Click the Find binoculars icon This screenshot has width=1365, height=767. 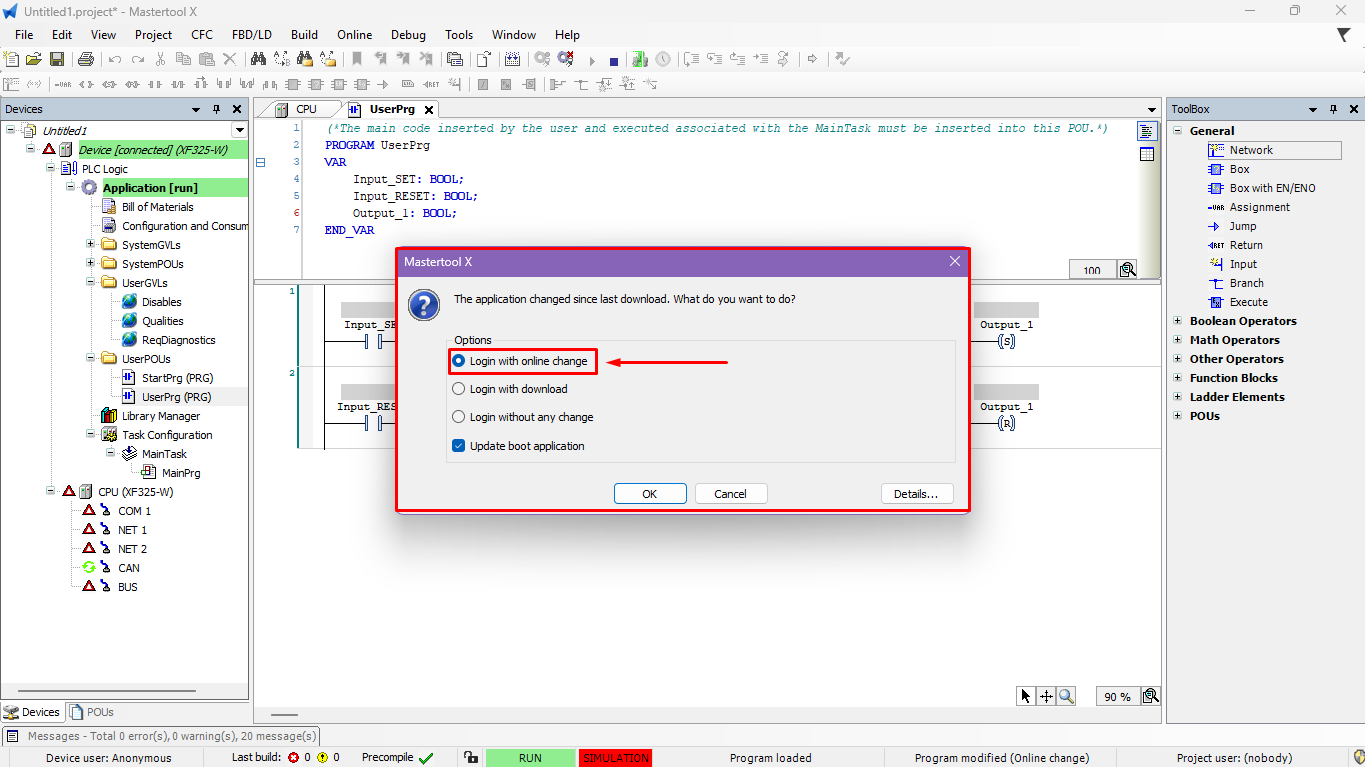258,60
